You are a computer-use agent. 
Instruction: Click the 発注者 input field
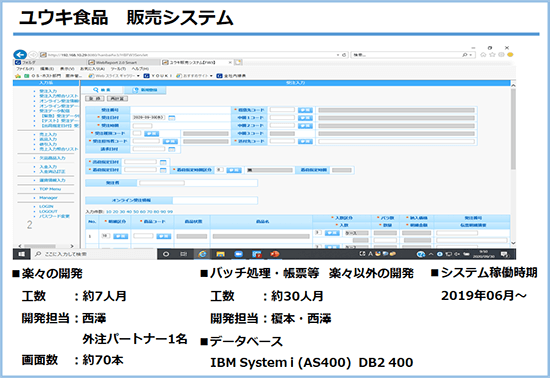click(x=162, y=183)
